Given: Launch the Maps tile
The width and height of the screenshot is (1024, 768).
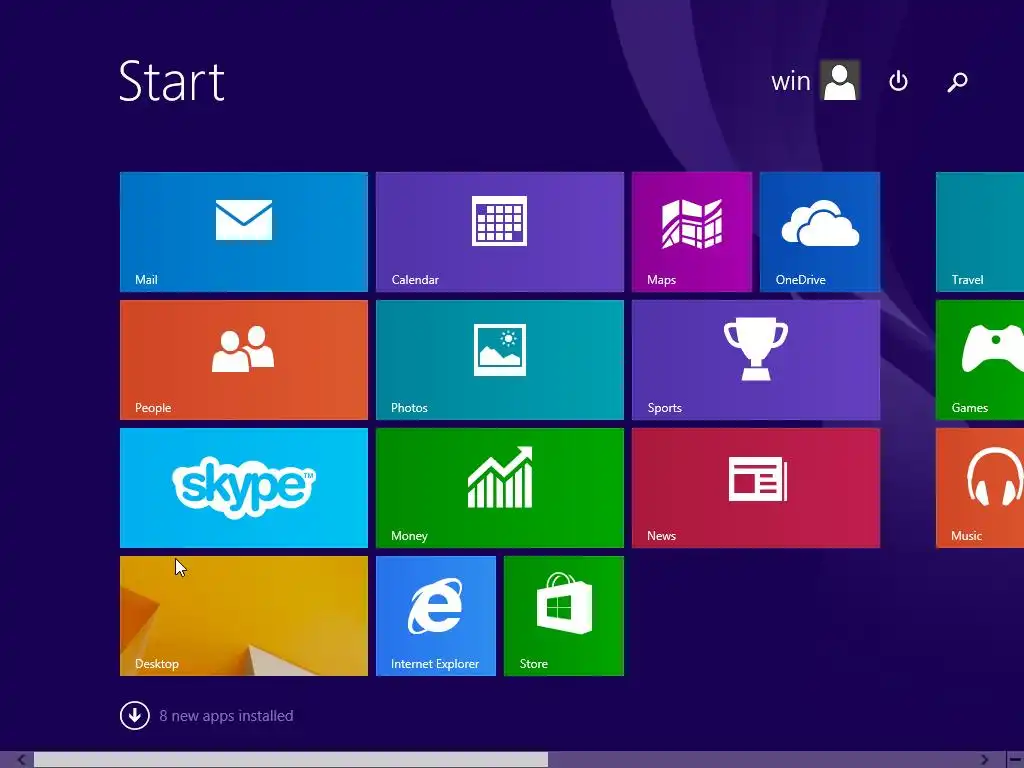Looking at the screenshot, I should (692, 232).
